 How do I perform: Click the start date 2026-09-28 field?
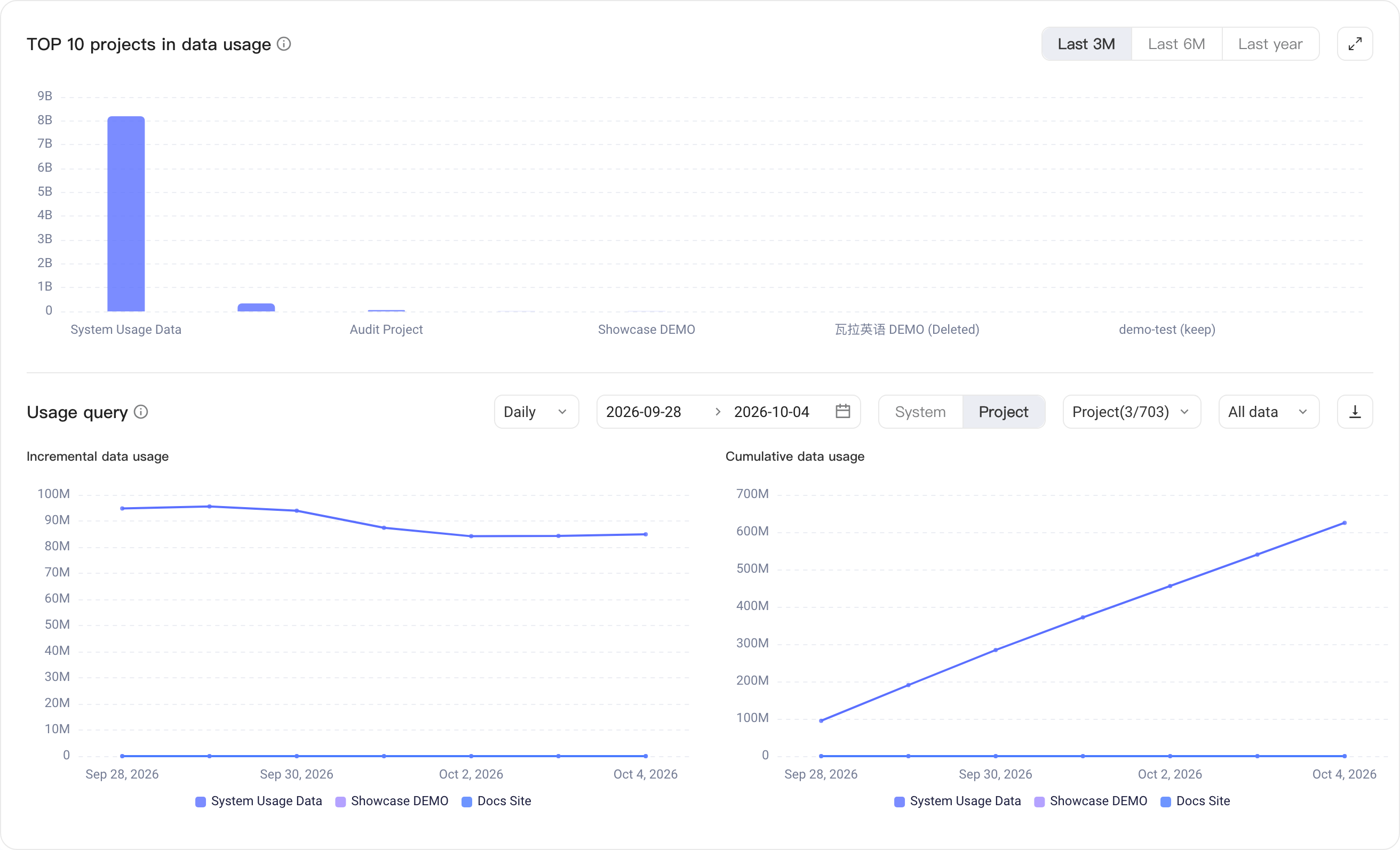[x=643, y=412]
